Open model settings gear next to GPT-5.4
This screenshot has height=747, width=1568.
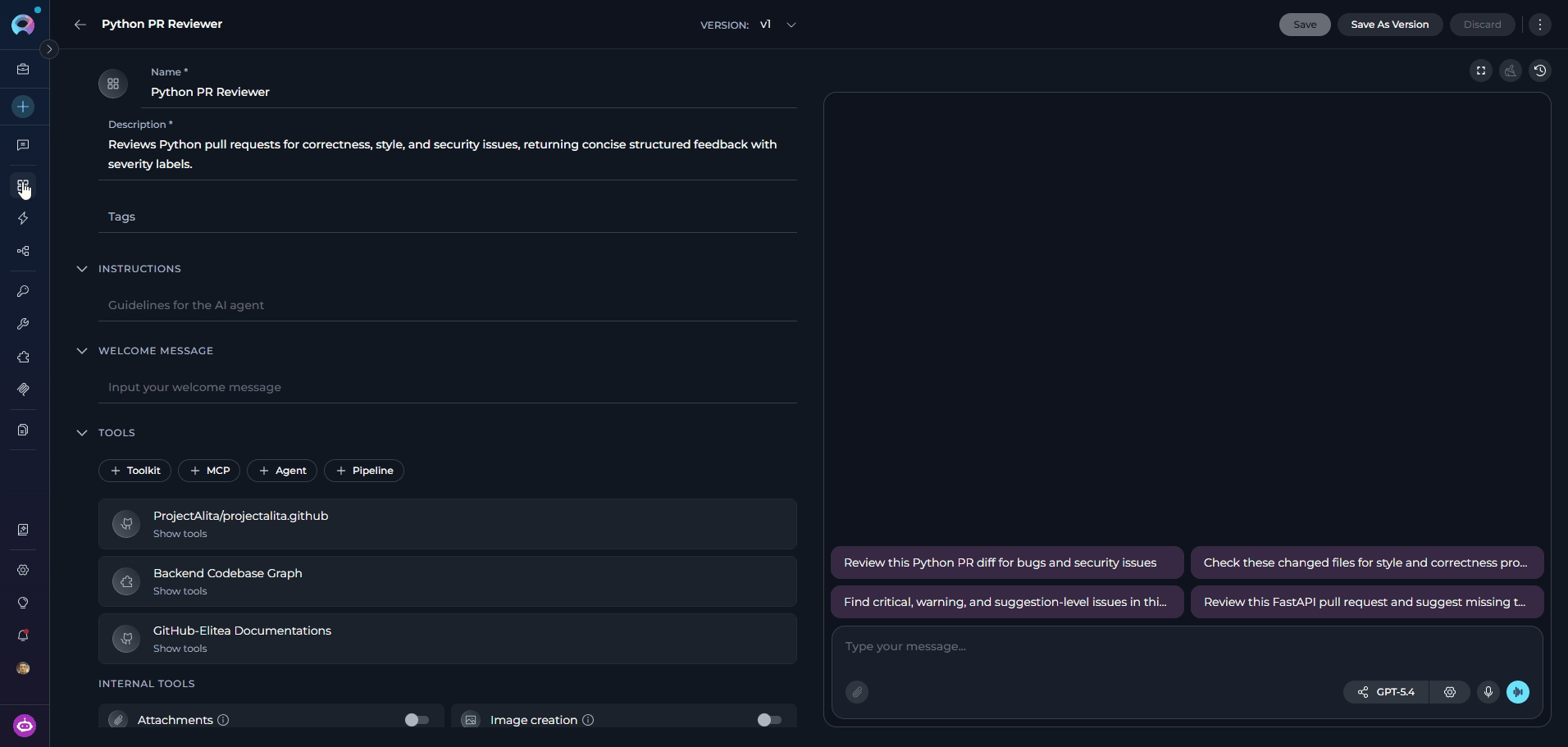click(1450, 692)
